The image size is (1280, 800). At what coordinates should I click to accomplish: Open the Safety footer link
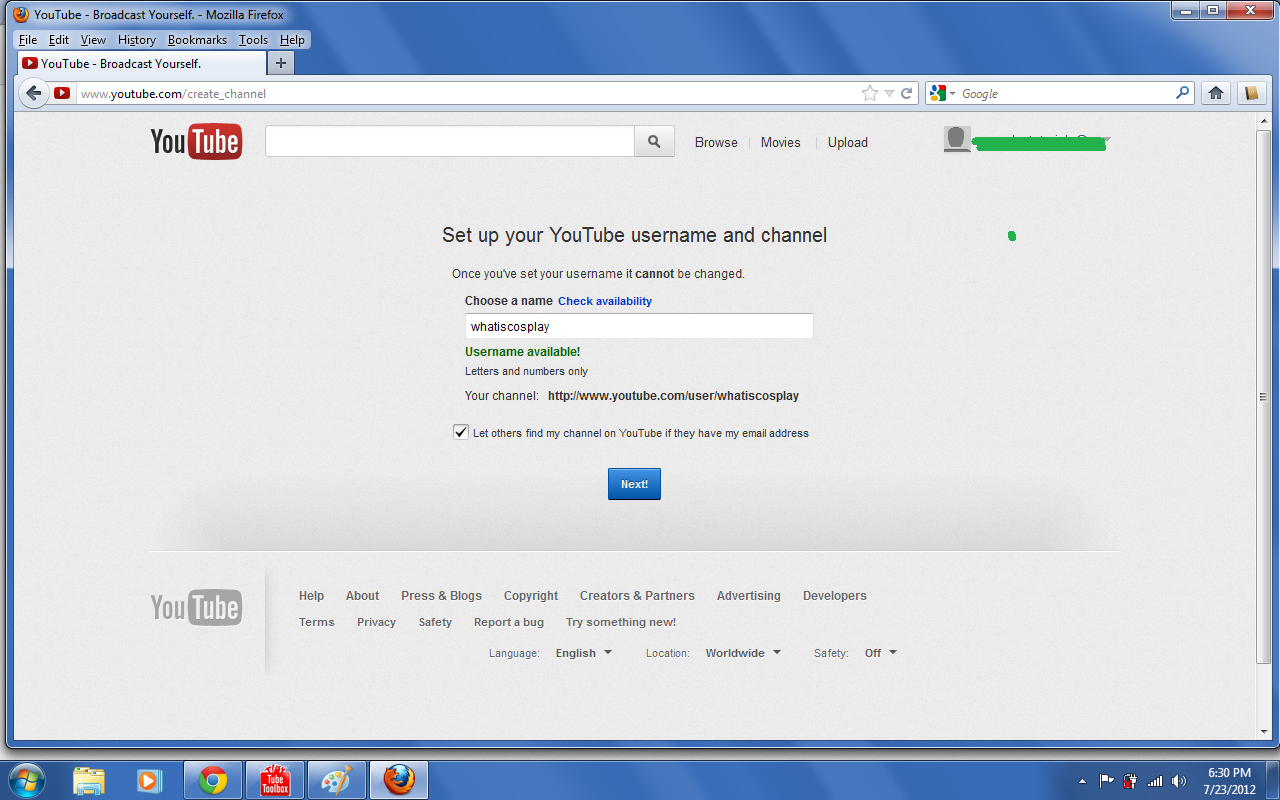(435, 622)
